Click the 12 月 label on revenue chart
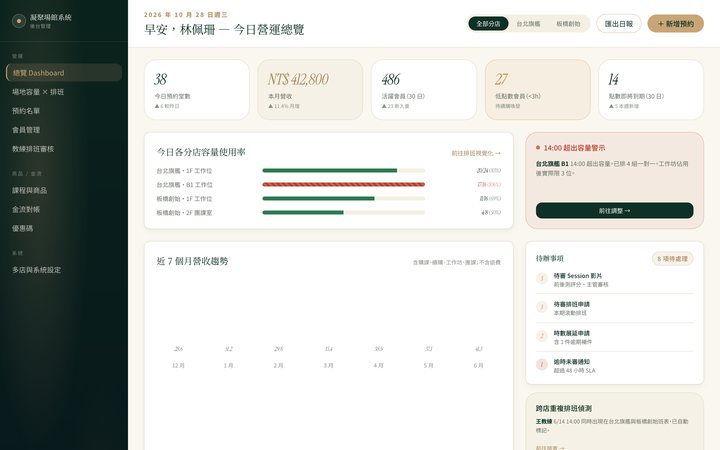The width and height of the screenshot is (720, 450). pyautogui.click(x=178, y=366)
